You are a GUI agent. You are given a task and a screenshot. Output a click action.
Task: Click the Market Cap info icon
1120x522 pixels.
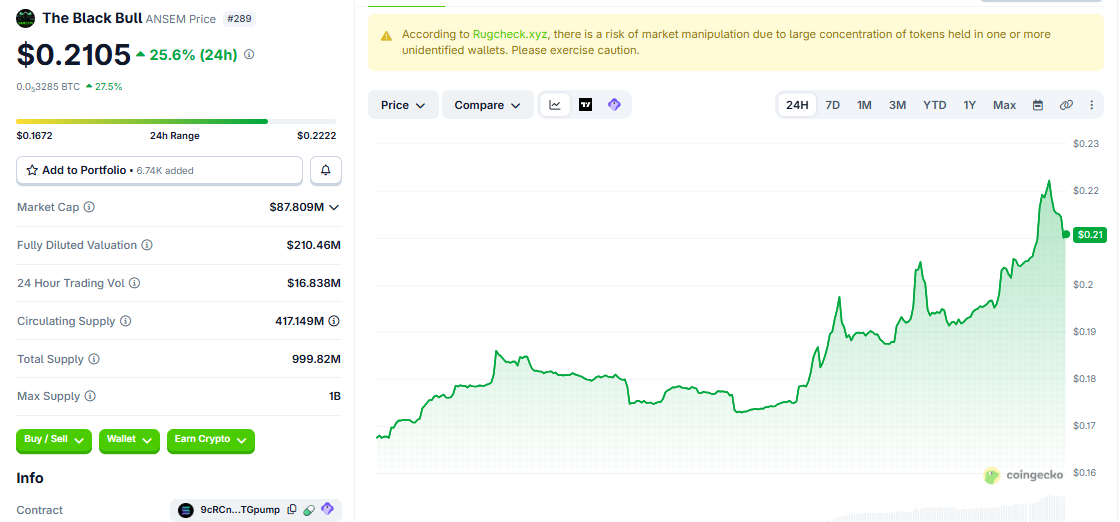point(89,207)
